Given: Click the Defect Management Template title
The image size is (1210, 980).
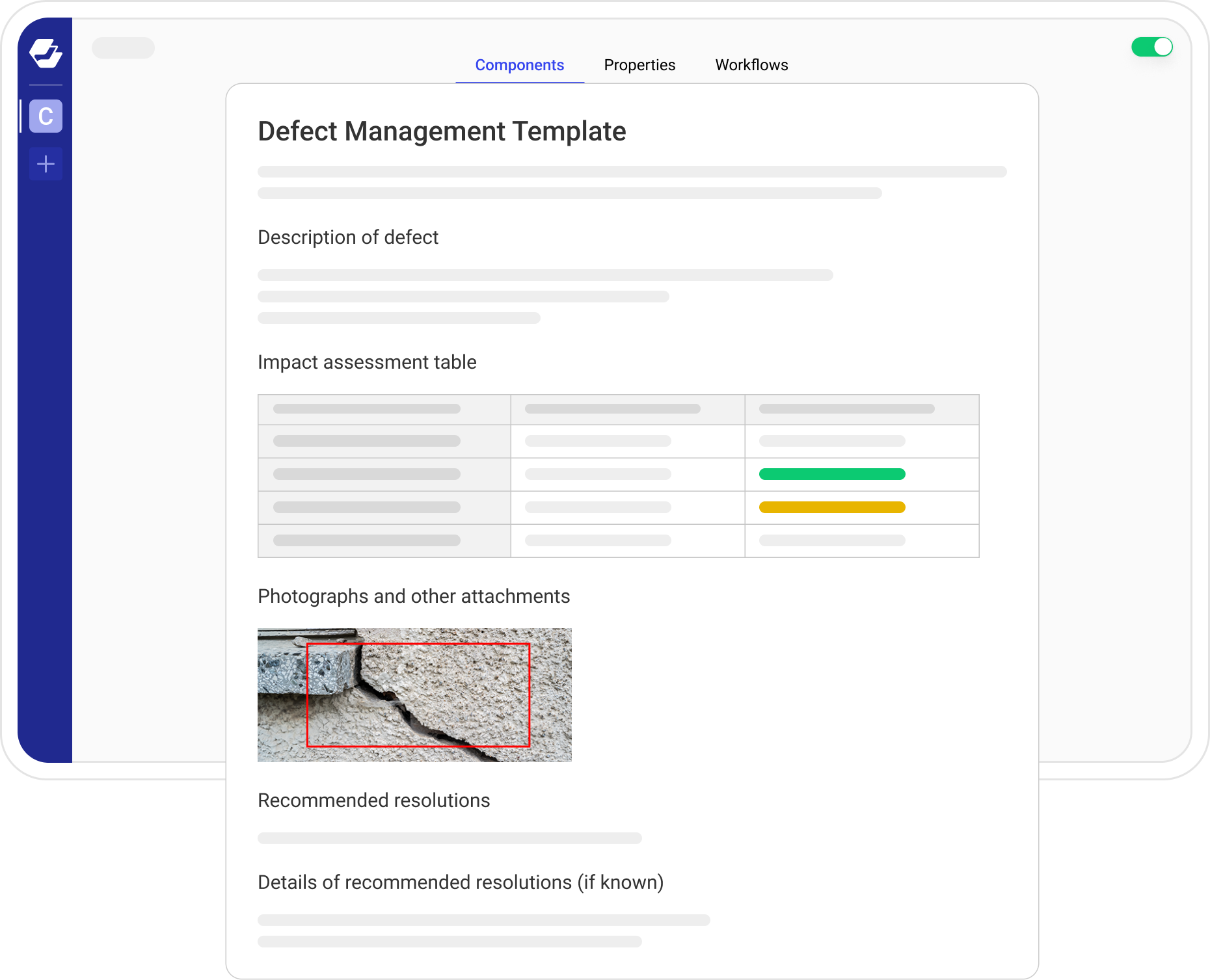Looking at the screenshot, I should (x=441, y=131).
